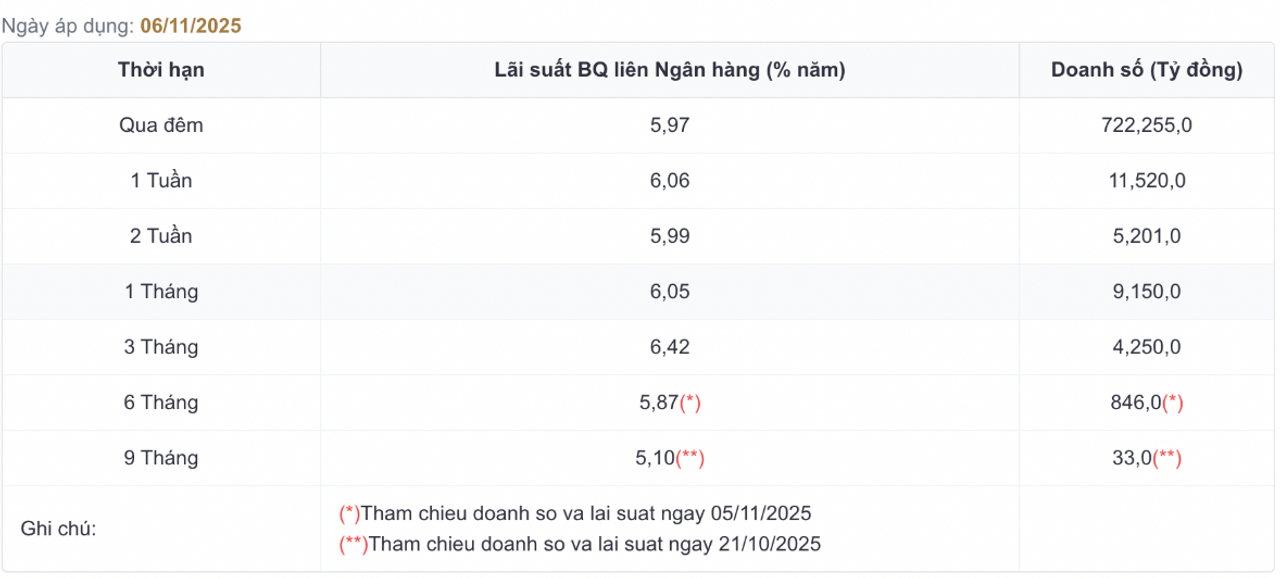Click the Ghi chú label
1280x578 pixels.
click(x=58, y=528)
